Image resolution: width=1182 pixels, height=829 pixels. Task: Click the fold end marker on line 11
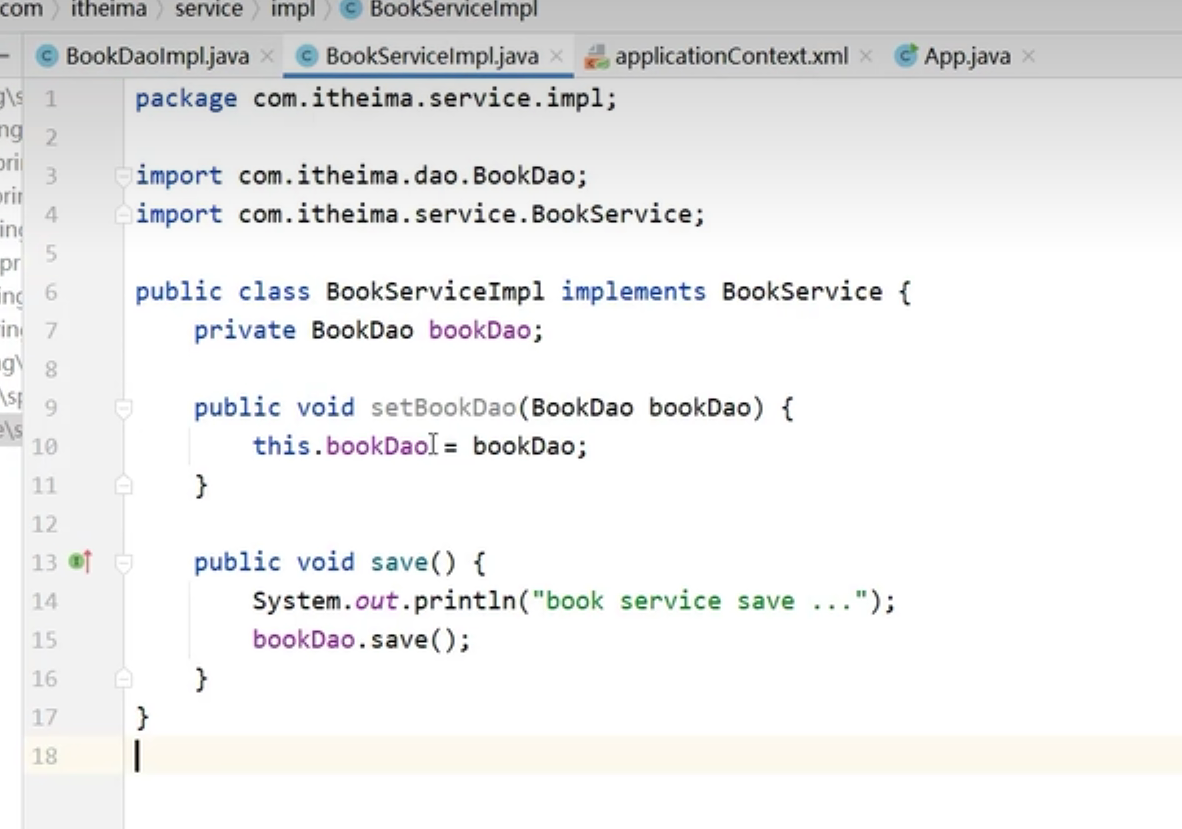pyautogui.click(x=123, y=485)
